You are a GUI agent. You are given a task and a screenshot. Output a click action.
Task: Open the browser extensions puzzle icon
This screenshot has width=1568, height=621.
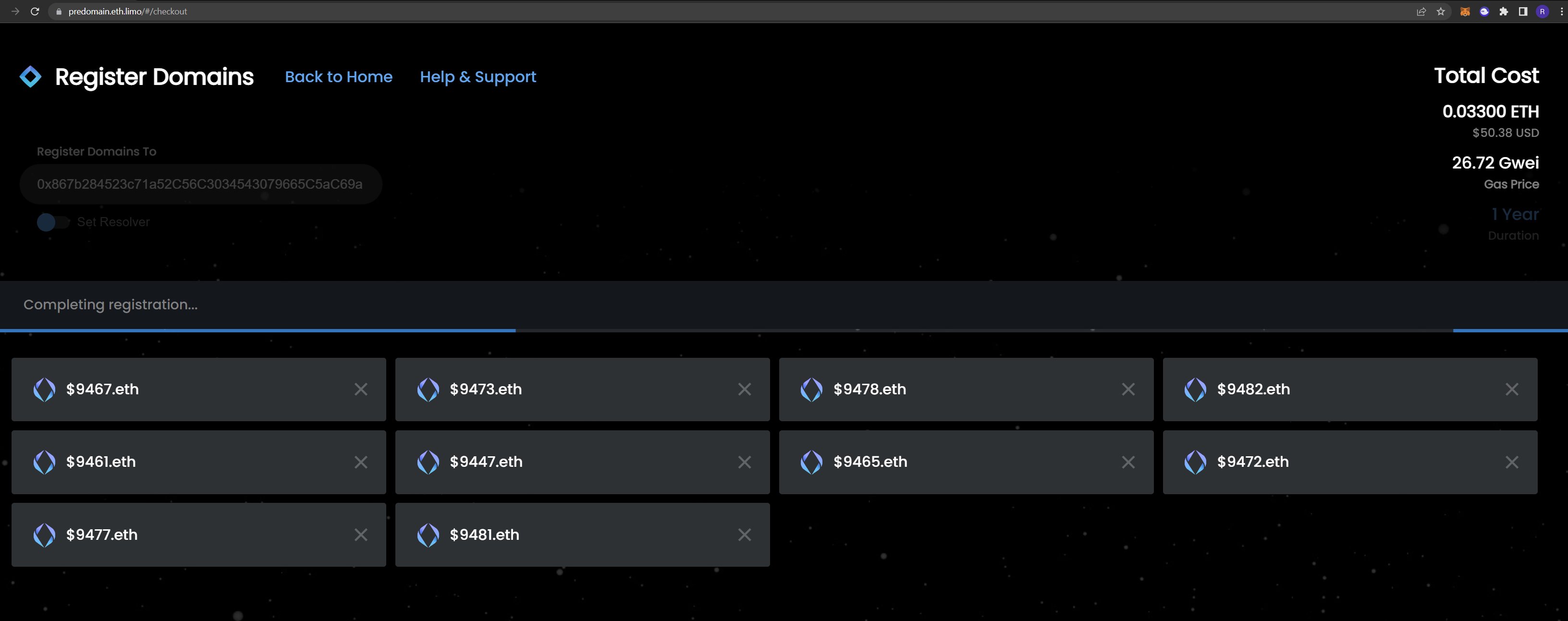1504,12
